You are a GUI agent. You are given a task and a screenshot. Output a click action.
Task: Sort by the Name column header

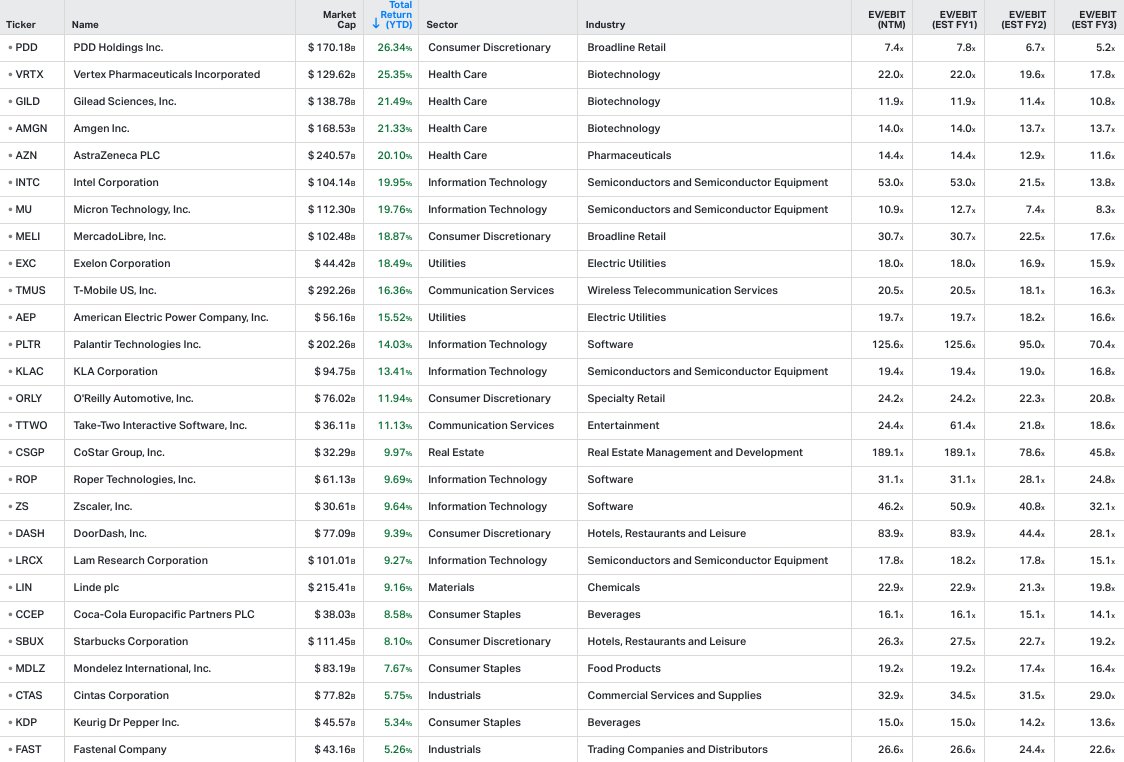click(85, 24)
